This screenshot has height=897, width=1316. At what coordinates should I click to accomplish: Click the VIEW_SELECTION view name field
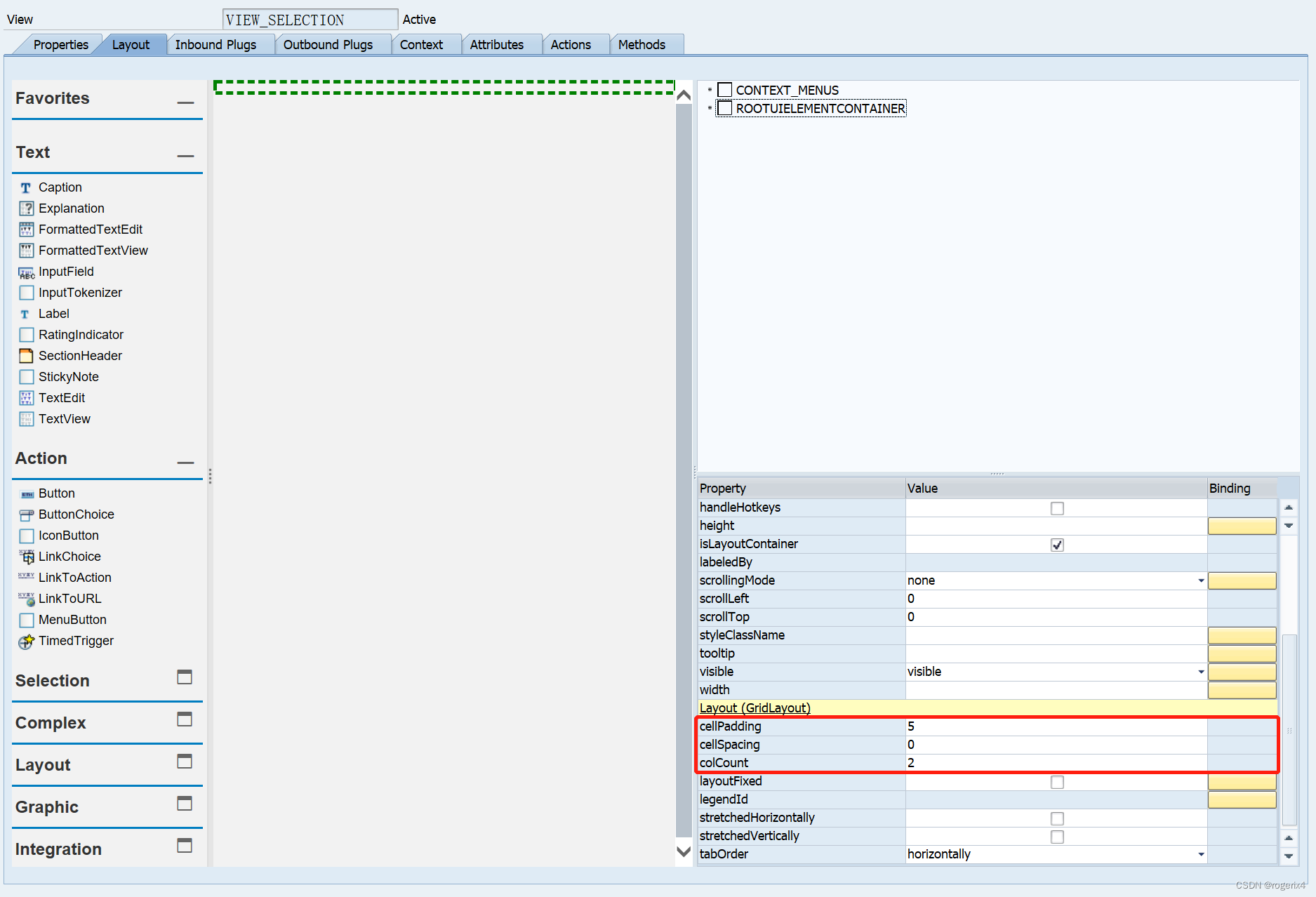pos(310,20)
